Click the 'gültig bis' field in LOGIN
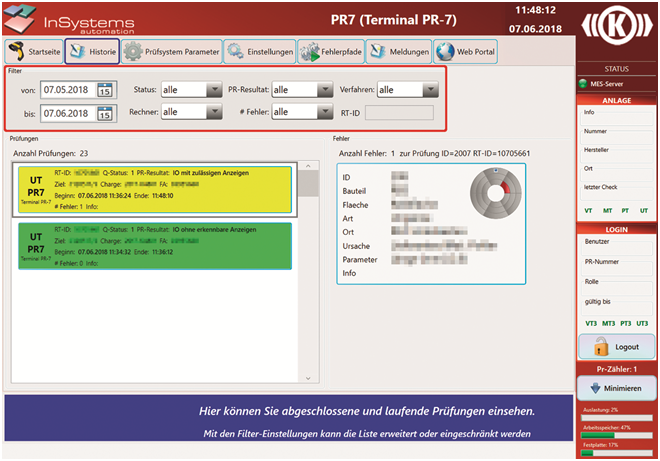Viewport: 660px width, 461px height. pos(617,307)
